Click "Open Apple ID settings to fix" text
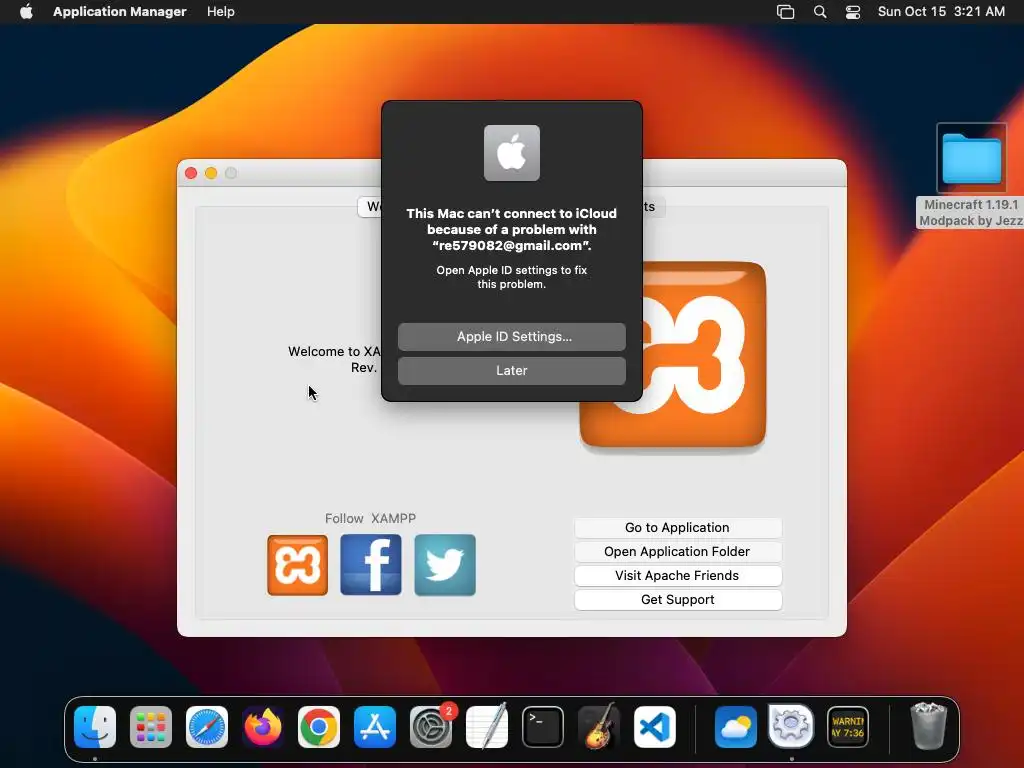Viewport: 1024px width, 768px height. click(x=511, y=270)
